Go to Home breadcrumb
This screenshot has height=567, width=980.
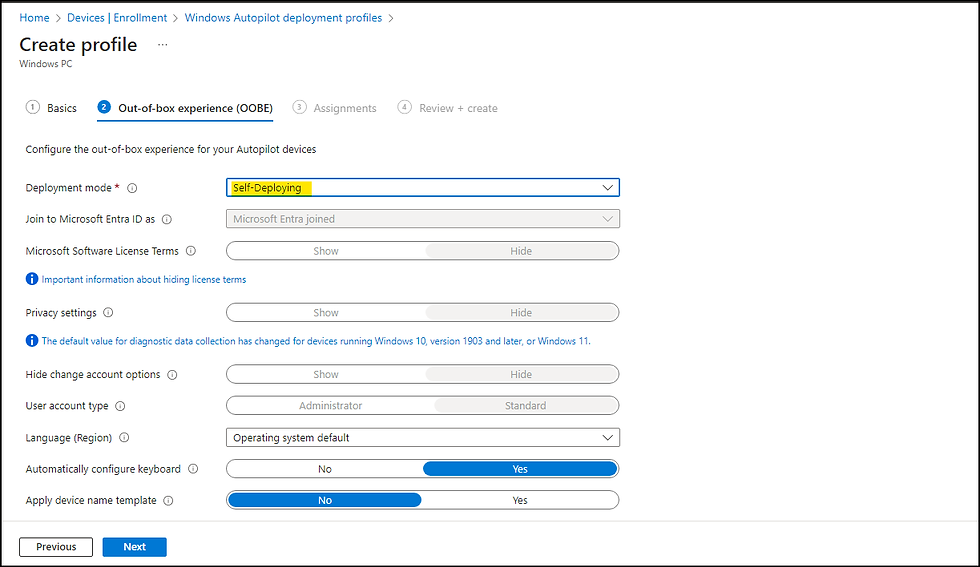coord(34,18)
